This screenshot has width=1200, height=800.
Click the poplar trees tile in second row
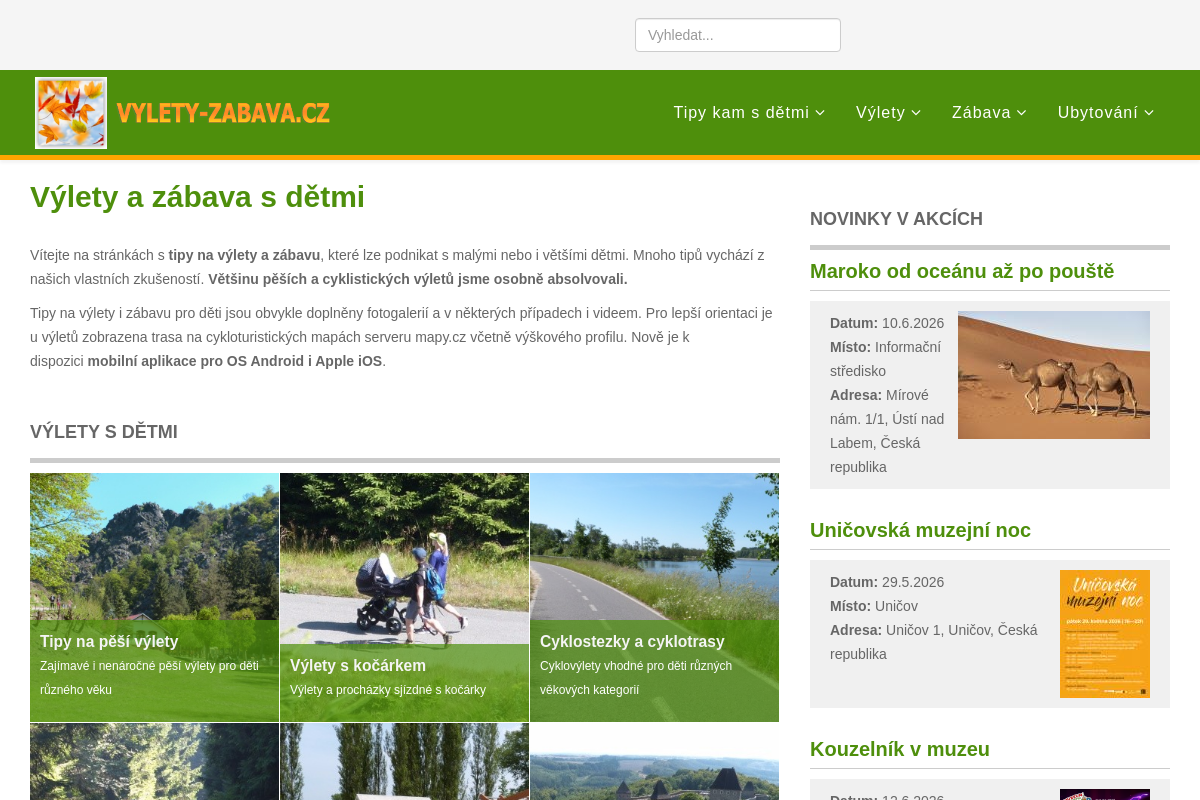[404, 762]
